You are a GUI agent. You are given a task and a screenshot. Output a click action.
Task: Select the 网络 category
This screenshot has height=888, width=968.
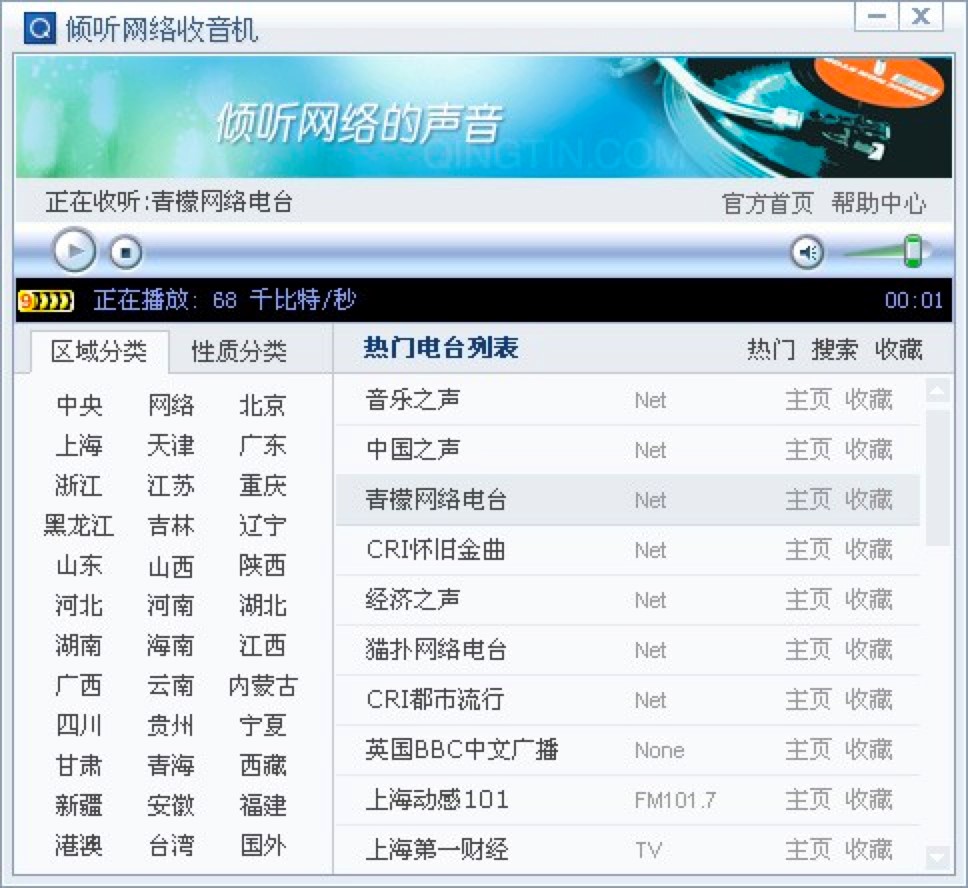171,406
